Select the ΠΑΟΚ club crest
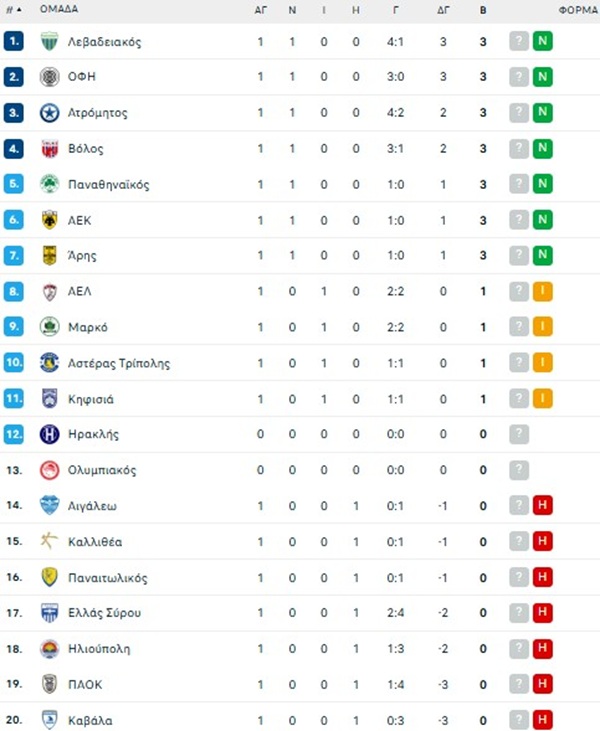 [49, 684]
